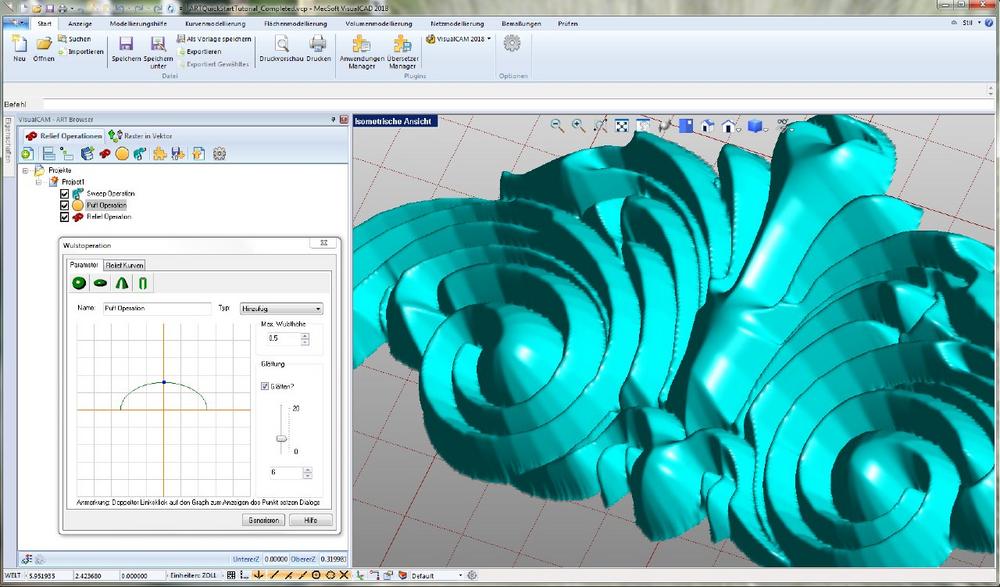1000x587 pixels.
Task: Click the Glättung slider handle
Action: point(282,439)
